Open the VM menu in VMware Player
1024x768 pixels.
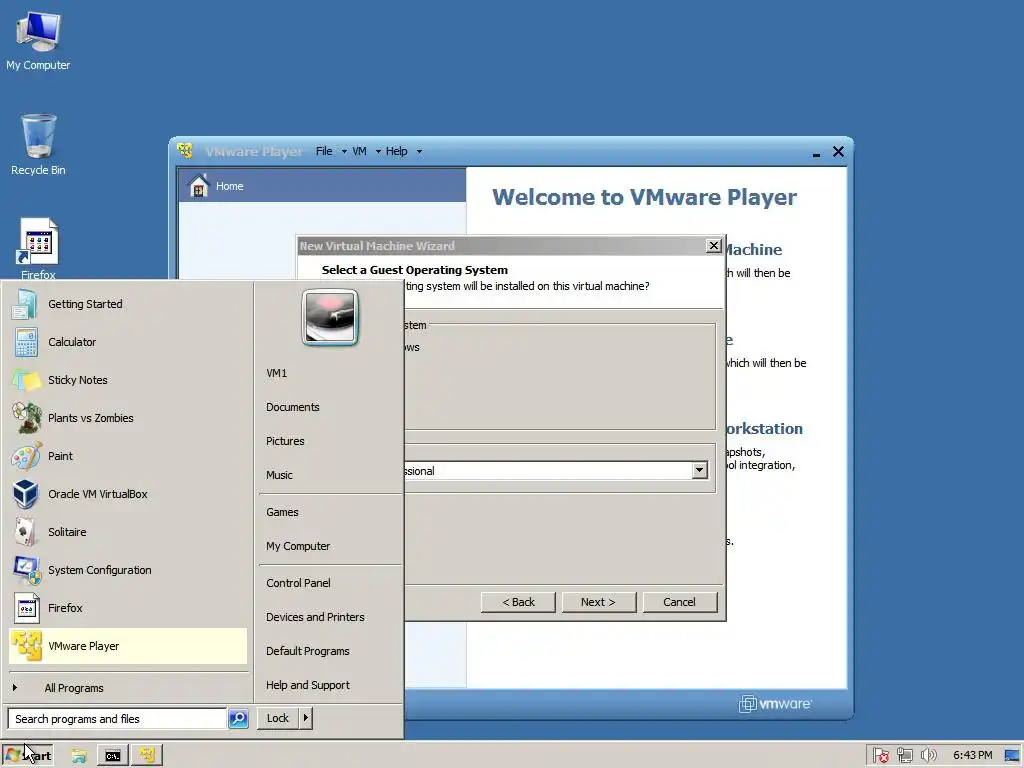click(x=359, y=152)
